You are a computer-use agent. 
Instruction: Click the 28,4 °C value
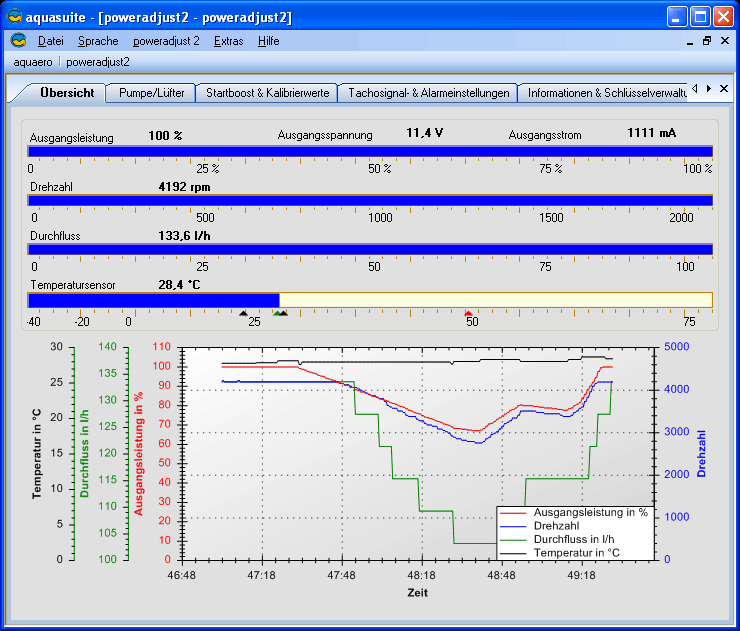tap(179, 285)
